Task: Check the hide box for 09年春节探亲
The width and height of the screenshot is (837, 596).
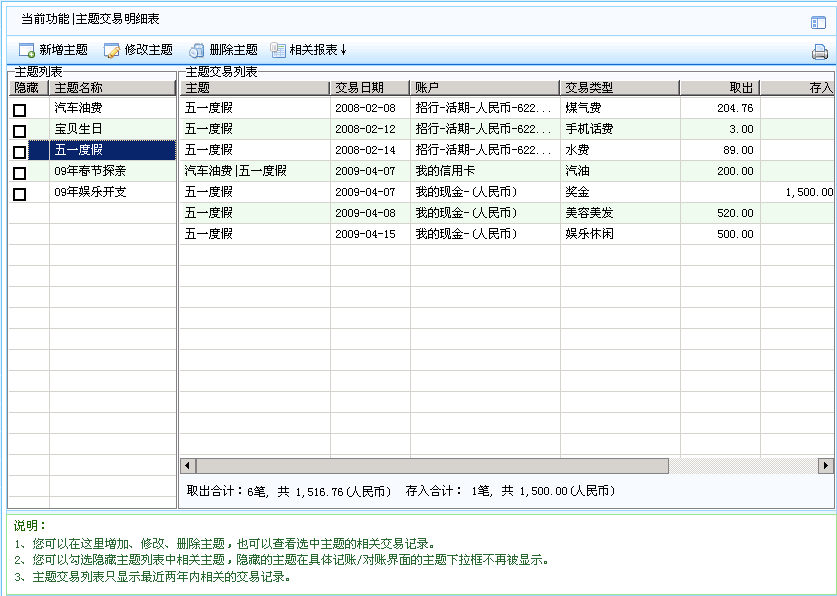Action: click(19, 173)
